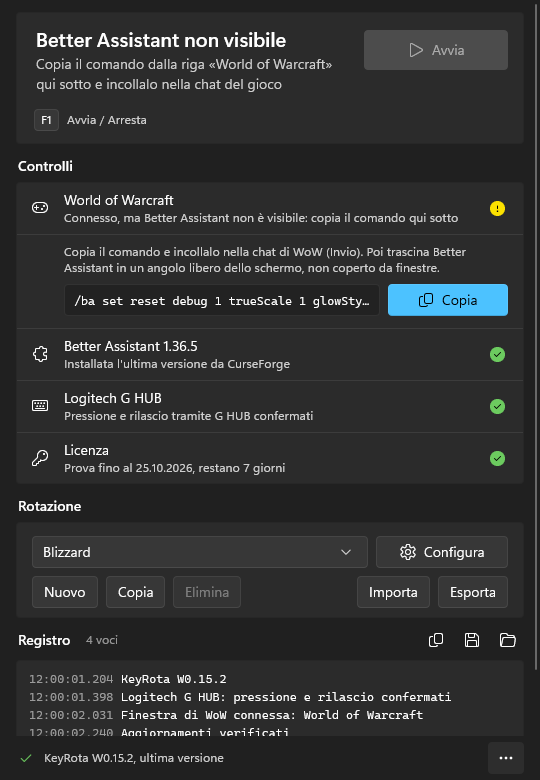The width and height of the screenshot is (540, 780).
Task: Click the window's vertical scrollbar
Action: click(536, 335)
